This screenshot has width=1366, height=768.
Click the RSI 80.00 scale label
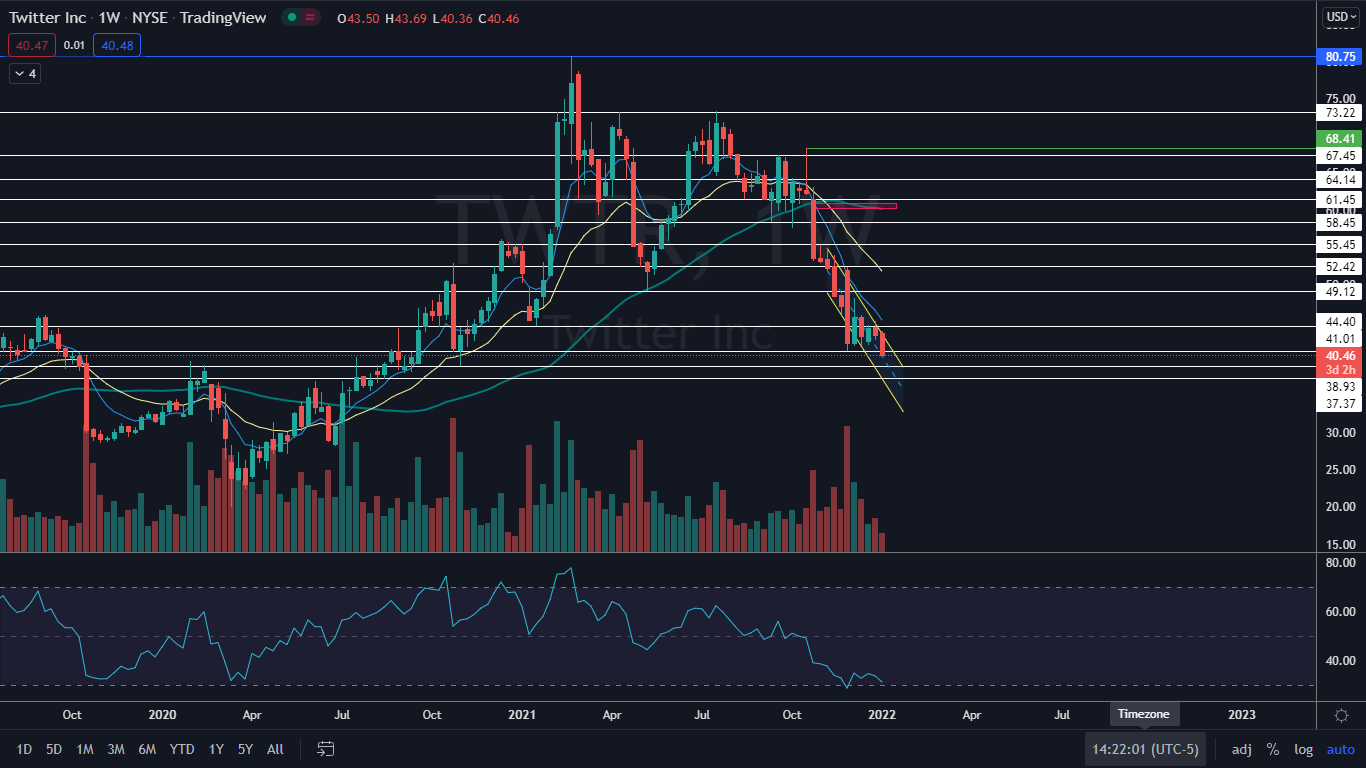(1340, 563)
